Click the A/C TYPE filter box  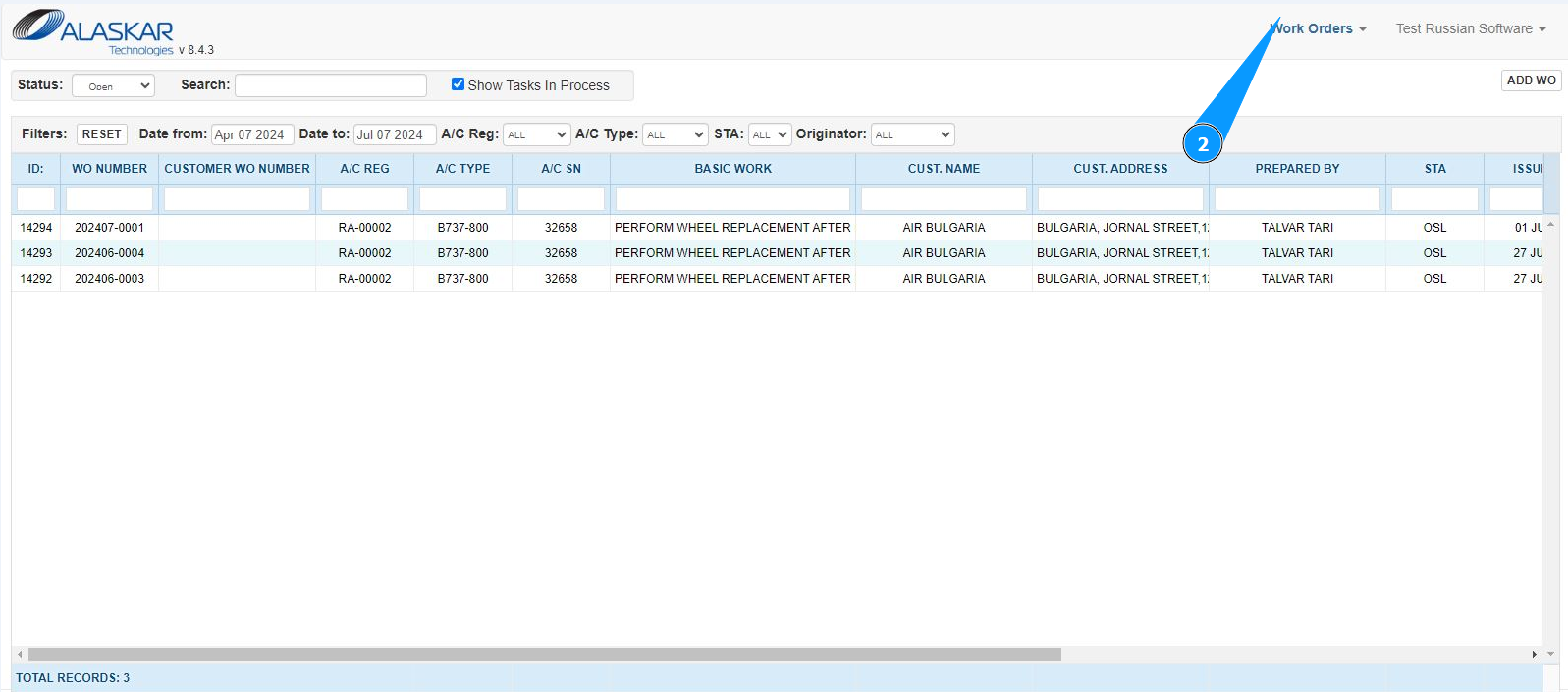point(463,199)
